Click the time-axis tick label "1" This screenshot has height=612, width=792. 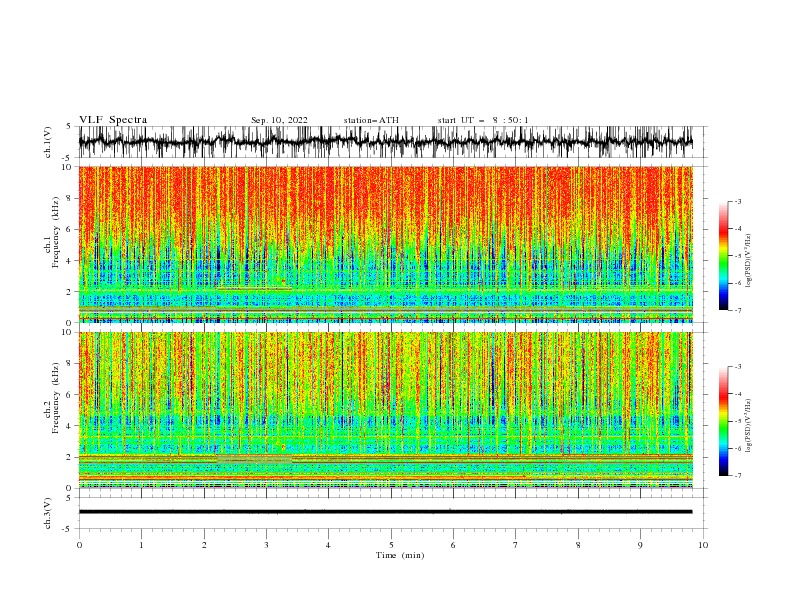pyautogui.click(x=142, y=545)
